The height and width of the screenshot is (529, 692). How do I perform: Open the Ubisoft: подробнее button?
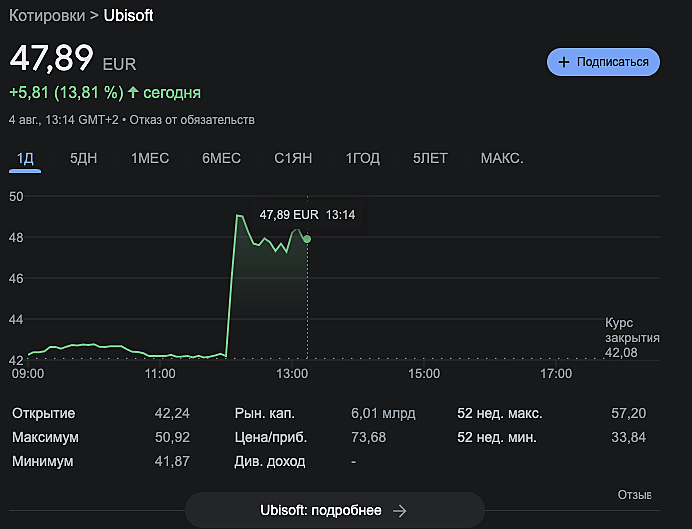click(334, 511)
